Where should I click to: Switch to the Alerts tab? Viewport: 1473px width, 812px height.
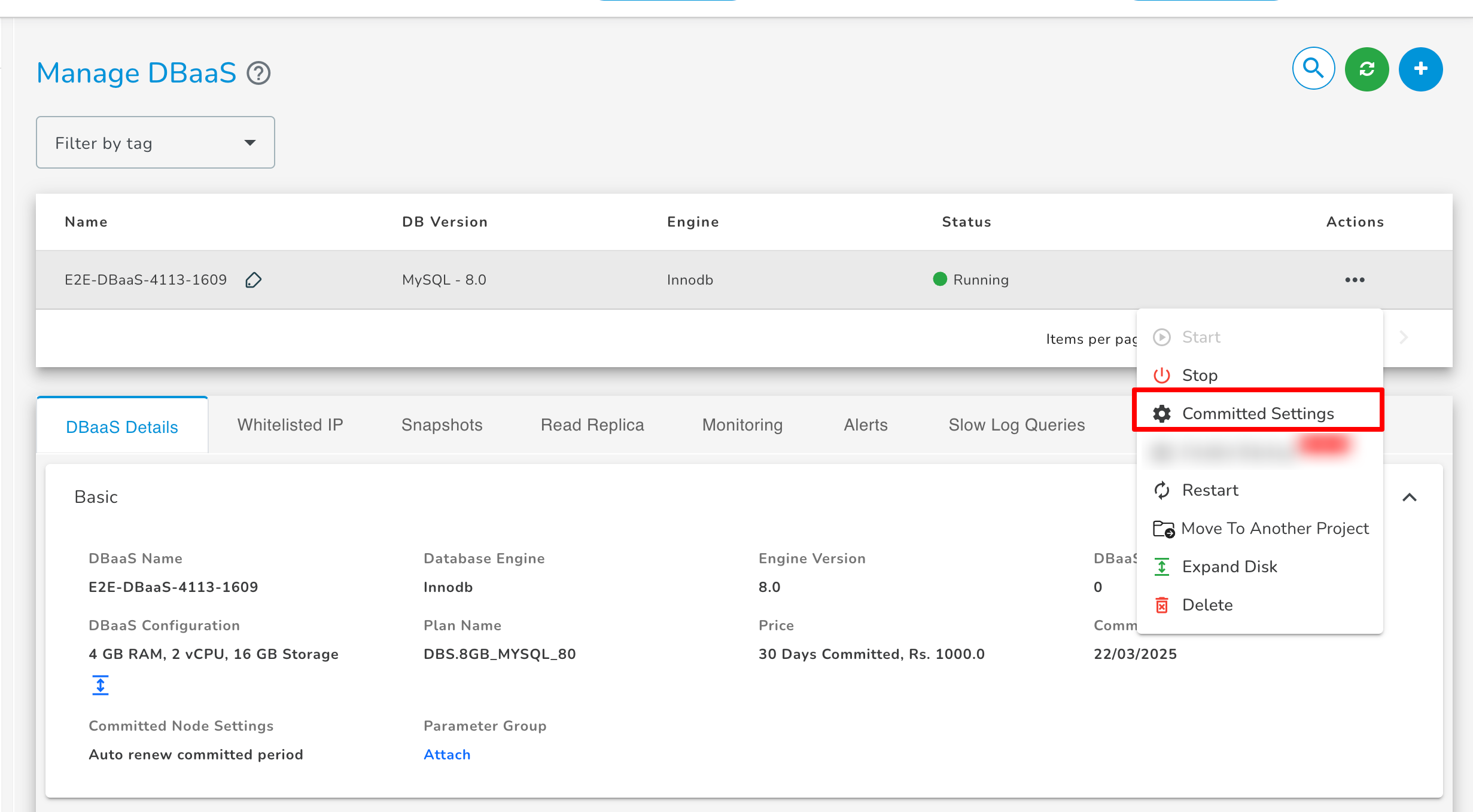[x=866, y=425]
